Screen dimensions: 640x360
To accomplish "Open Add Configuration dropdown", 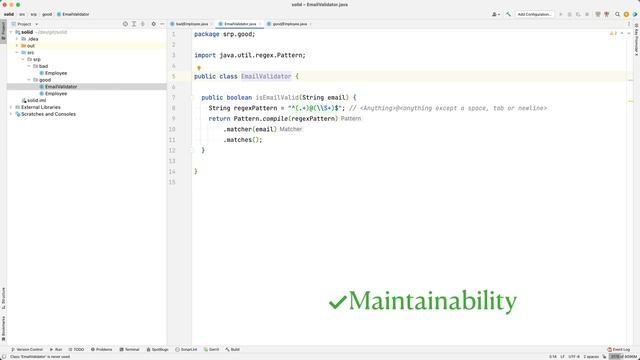I will 534,14.
